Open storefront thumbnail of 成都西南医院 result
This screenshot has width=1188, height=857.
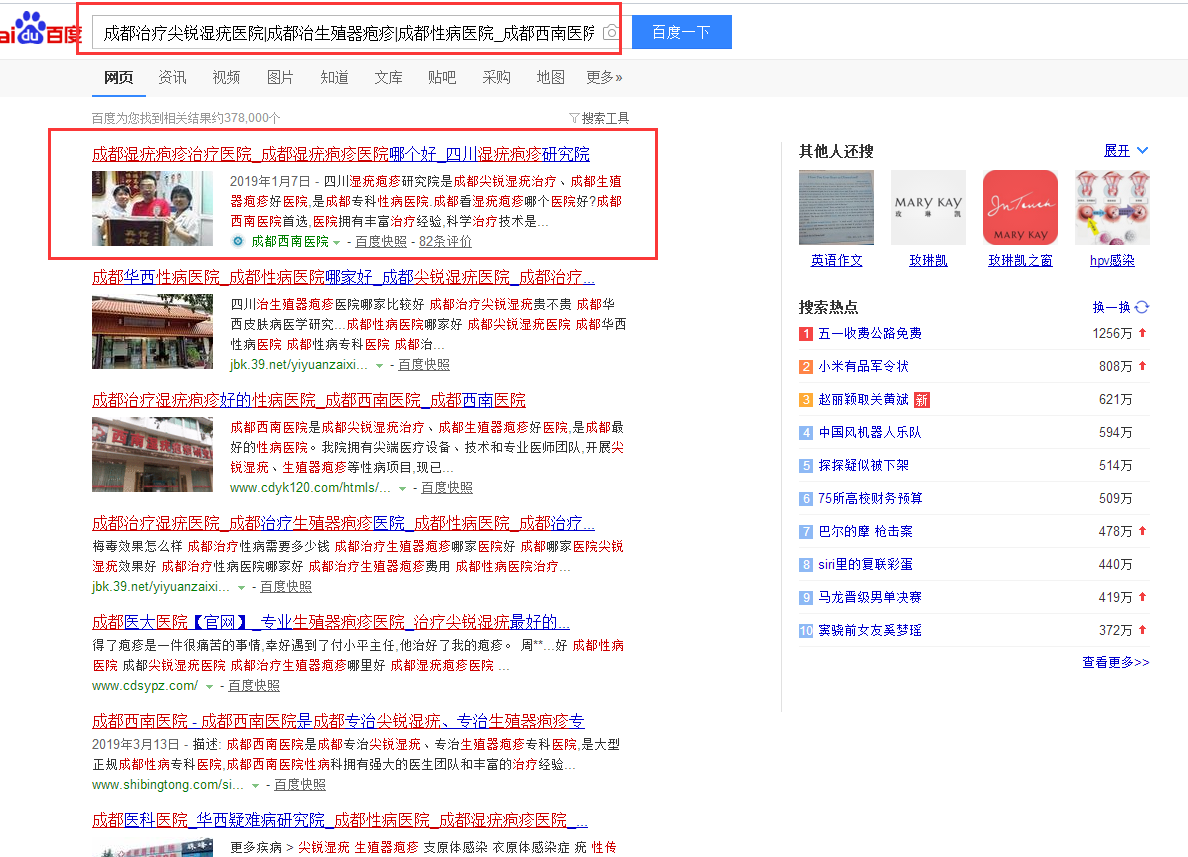coord(152,454)
